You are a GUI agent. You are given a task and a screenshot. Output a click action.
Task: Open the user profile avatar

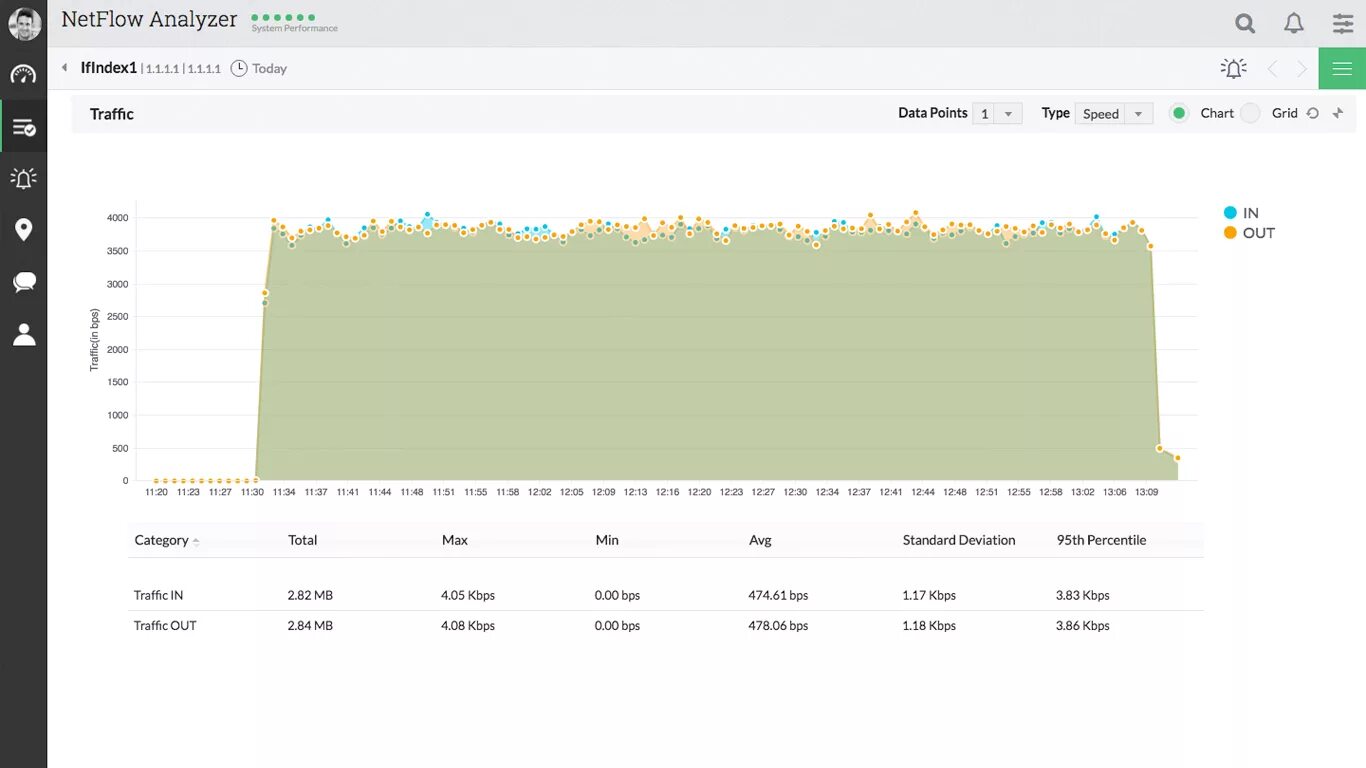click(24, 23)
